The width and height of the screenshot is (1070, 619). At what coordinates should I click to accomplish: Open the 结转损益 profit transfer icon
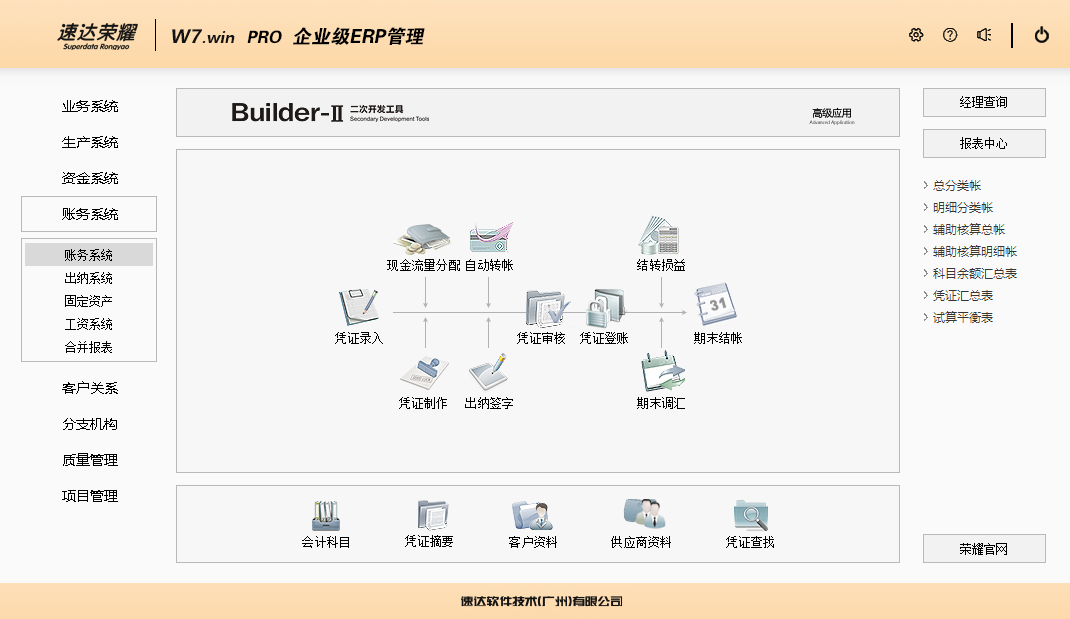tap(660, 236)
